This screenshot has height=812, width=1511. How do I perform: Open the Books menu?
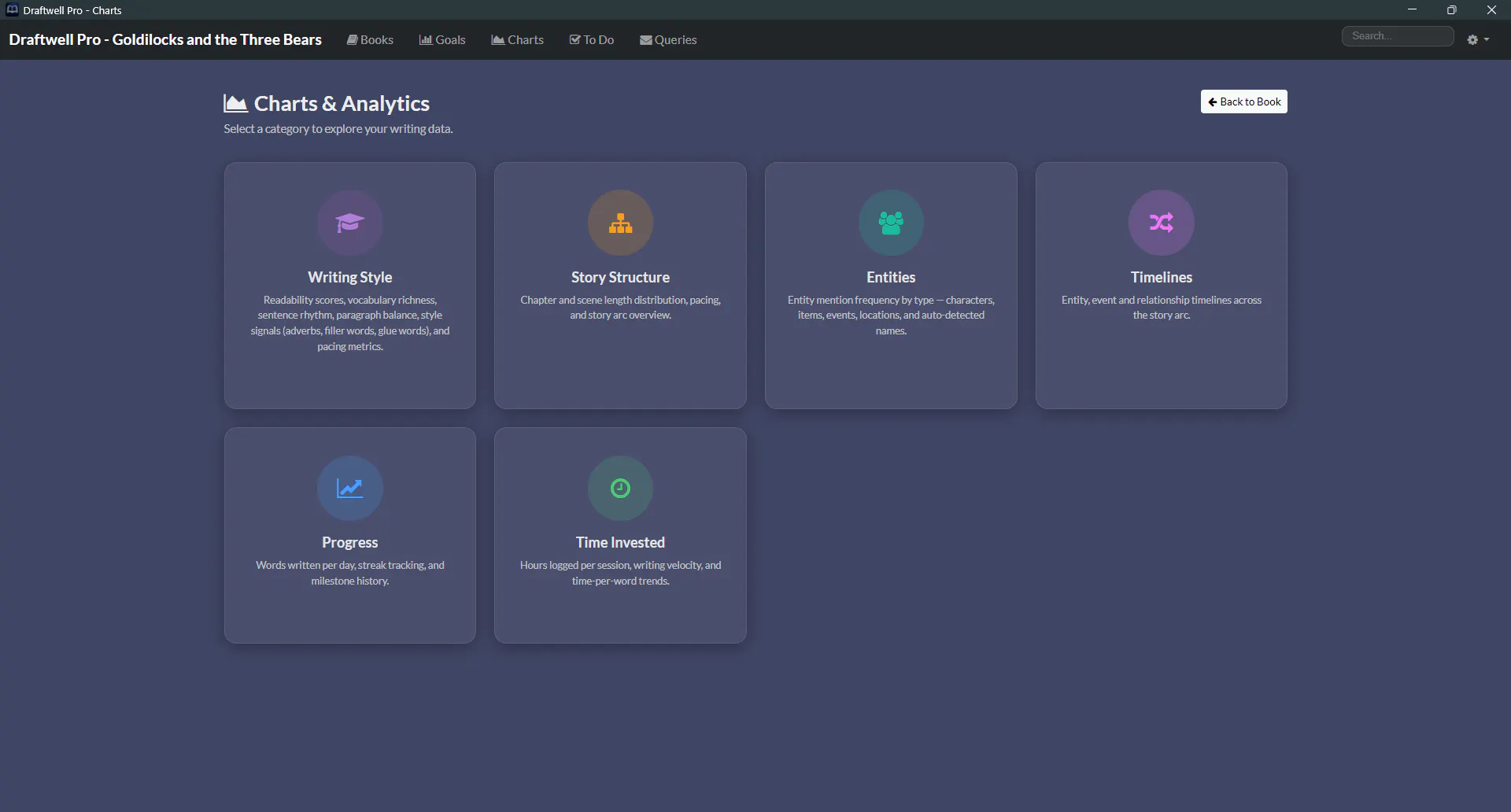(370, 39)
